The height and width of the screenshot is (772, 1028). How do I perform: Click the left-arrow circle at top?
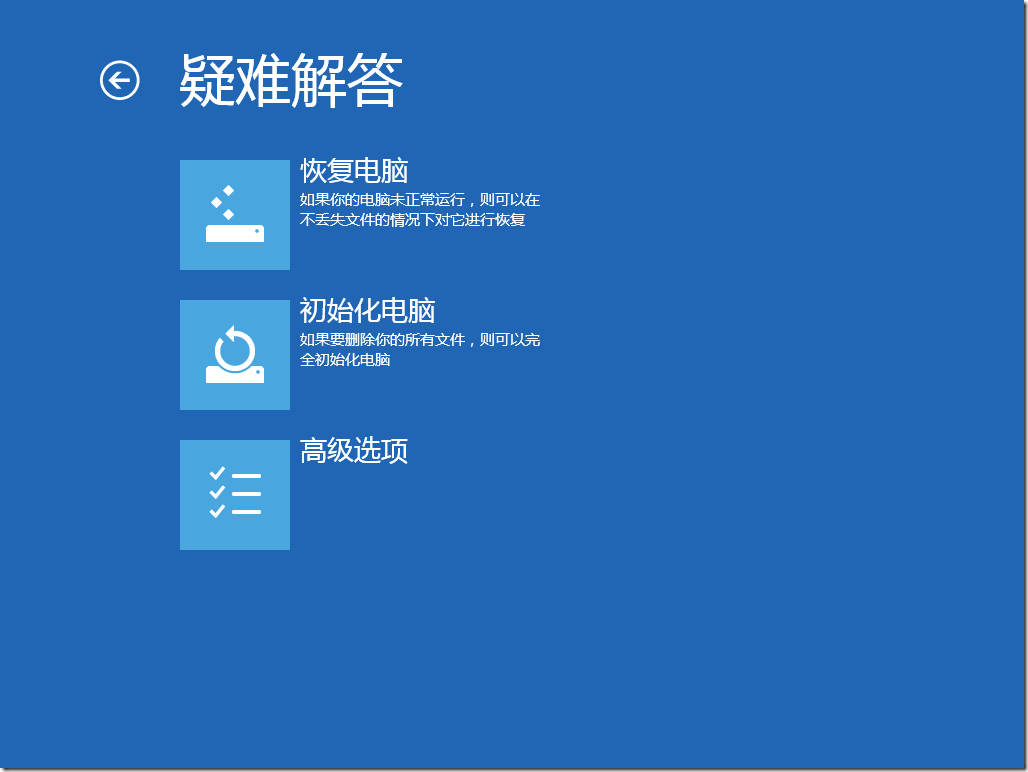pyautogui.click(x=120, y=80)
